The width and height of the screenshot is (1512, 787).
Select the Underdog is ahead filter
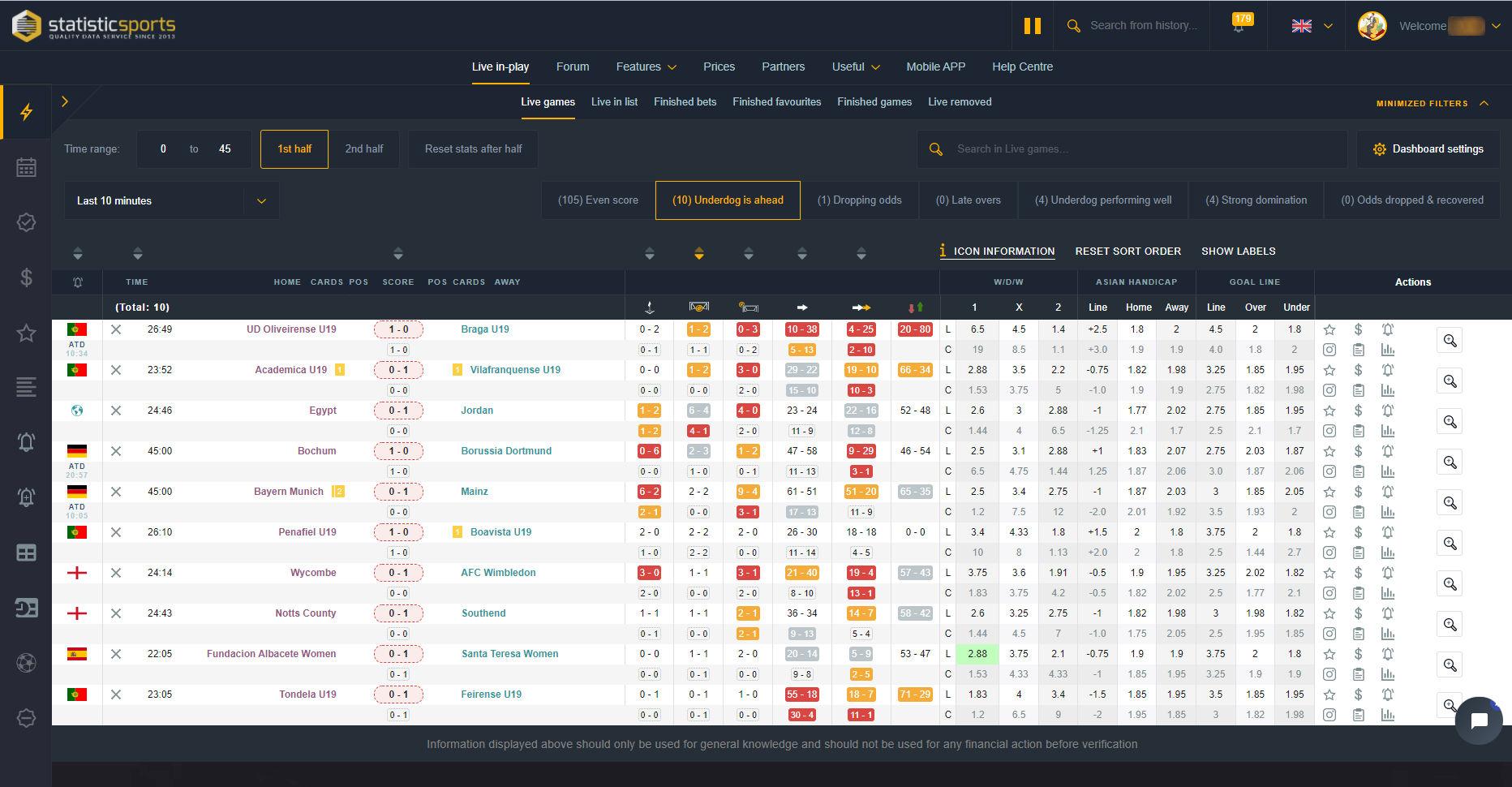coord(728,200)
